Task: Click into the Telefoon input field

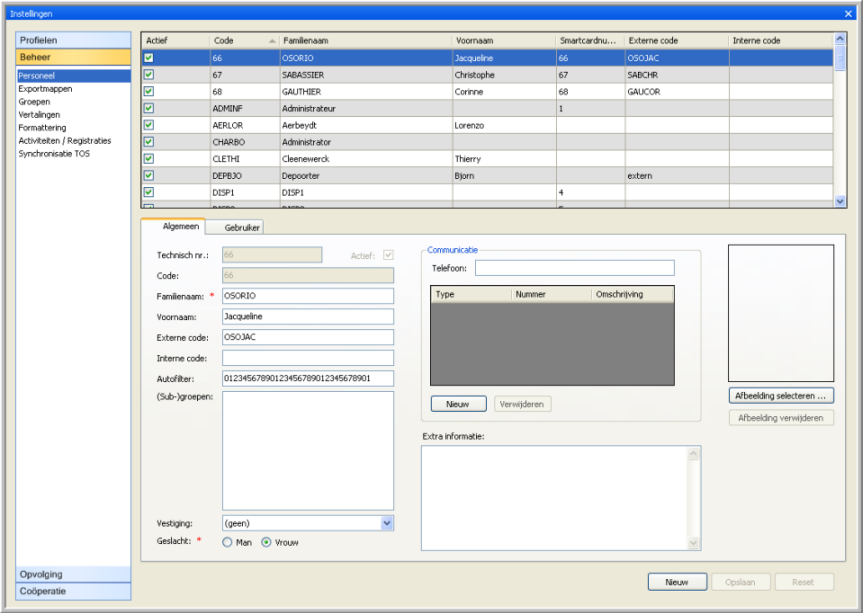Action: (574, 268)
